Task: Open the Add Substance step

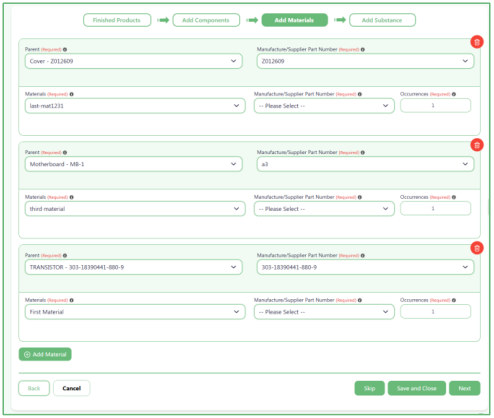Action: [382, 20]
